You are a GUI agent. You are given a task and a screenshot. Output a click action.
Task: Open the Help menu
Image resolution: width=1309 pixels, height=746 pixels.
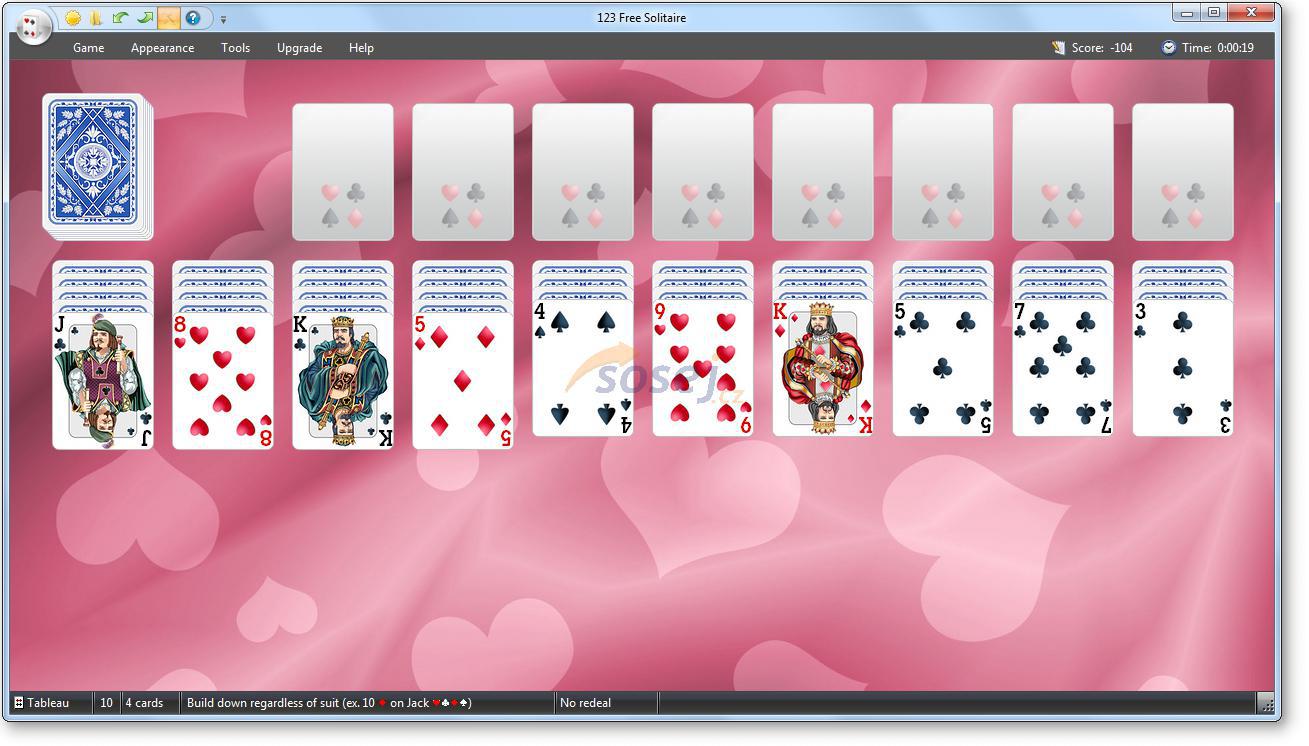(361, 48)
